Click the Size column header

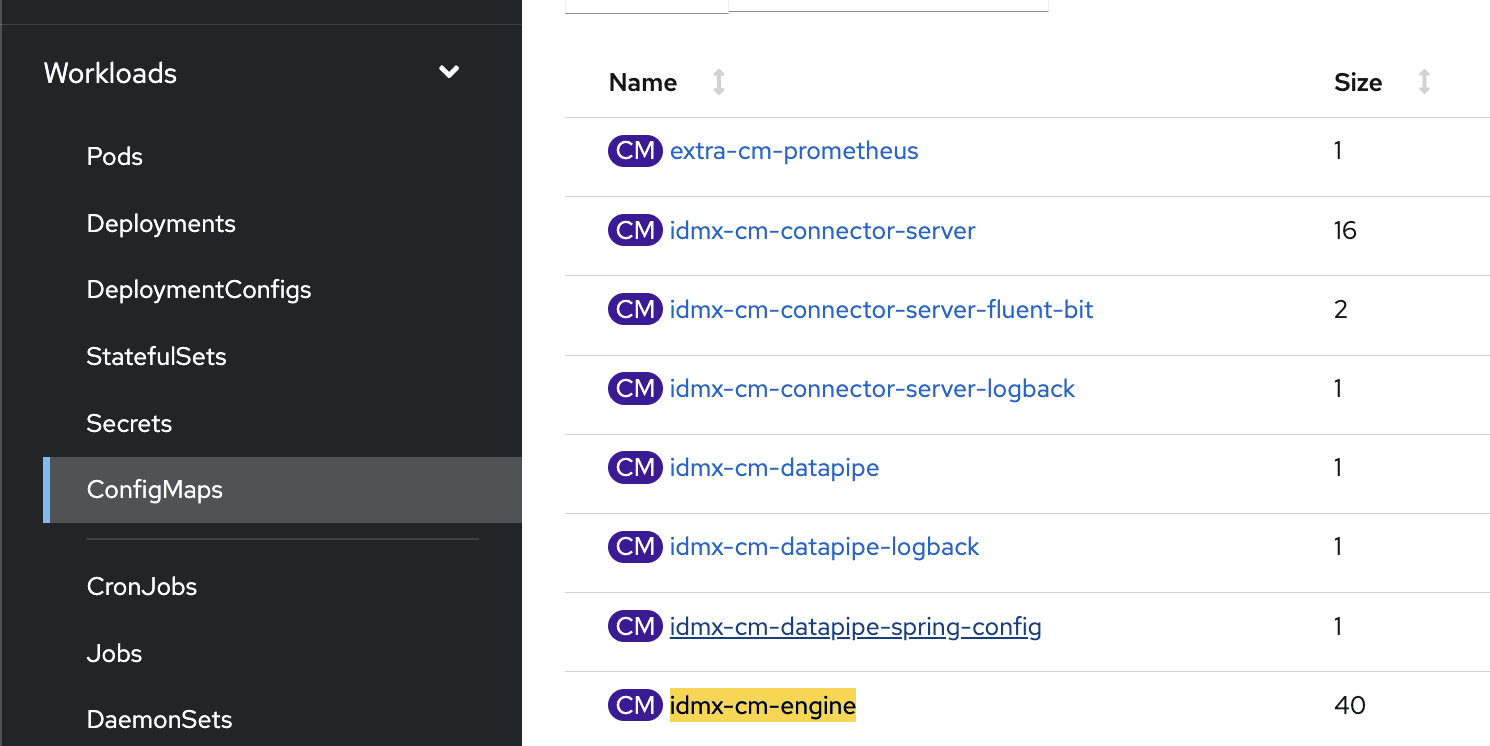pyautogui.click(x=1358, y=82)
